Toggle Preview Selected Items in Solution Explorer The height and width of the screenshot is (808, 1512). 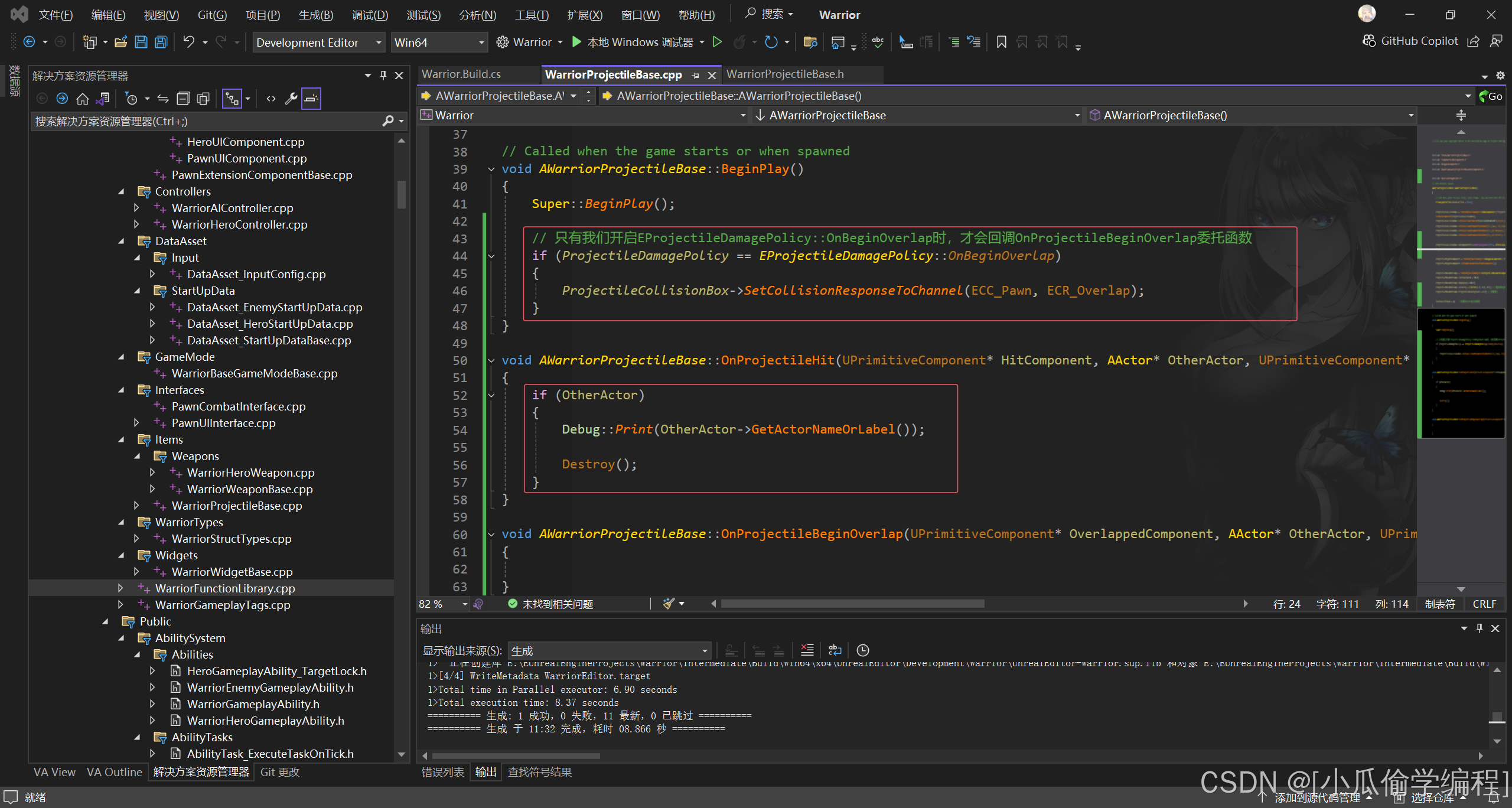(x=311, y=99)
